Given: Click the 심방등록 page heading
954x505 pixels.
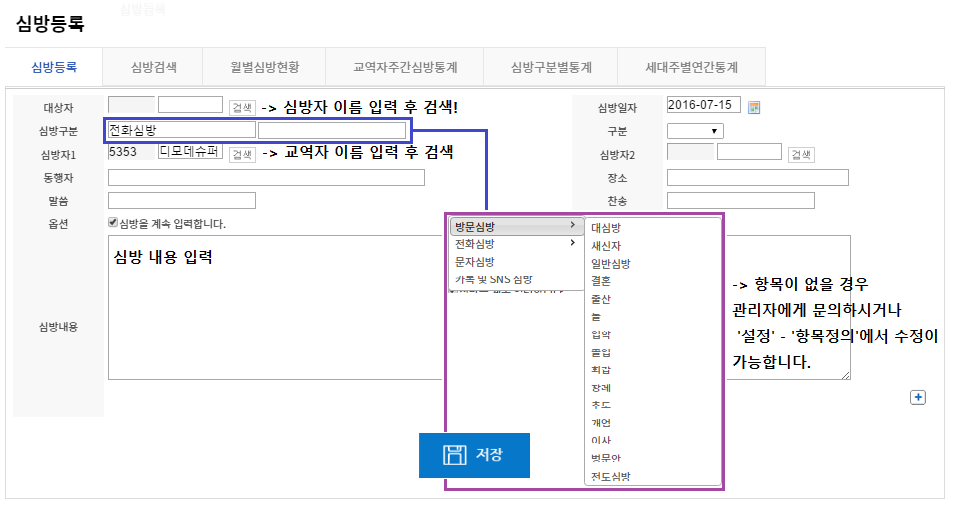Looking at the screenshot, I should pyautogui.click(x=50, y=24).
